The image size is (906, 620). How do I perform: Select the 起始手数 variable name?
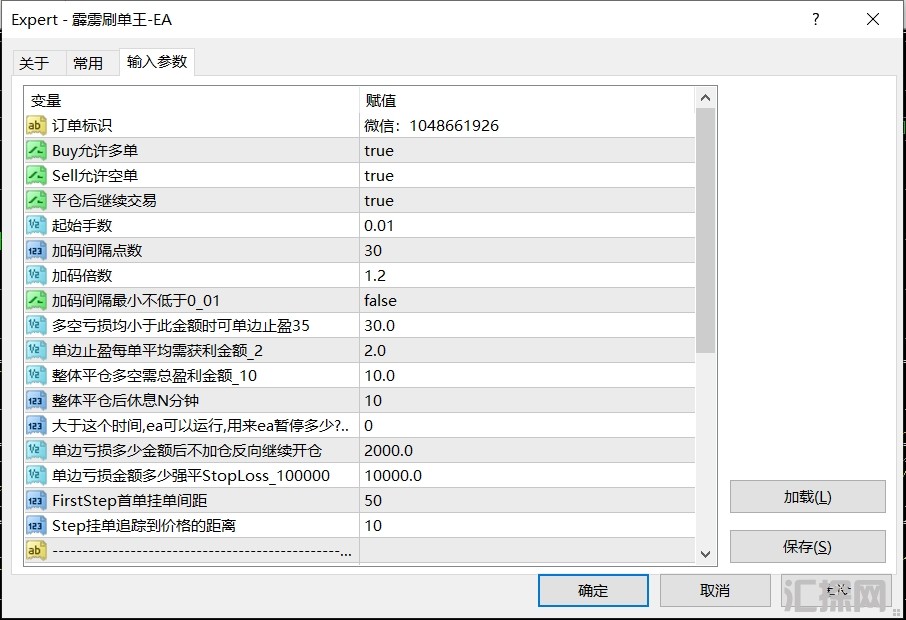tap(82, 225)
